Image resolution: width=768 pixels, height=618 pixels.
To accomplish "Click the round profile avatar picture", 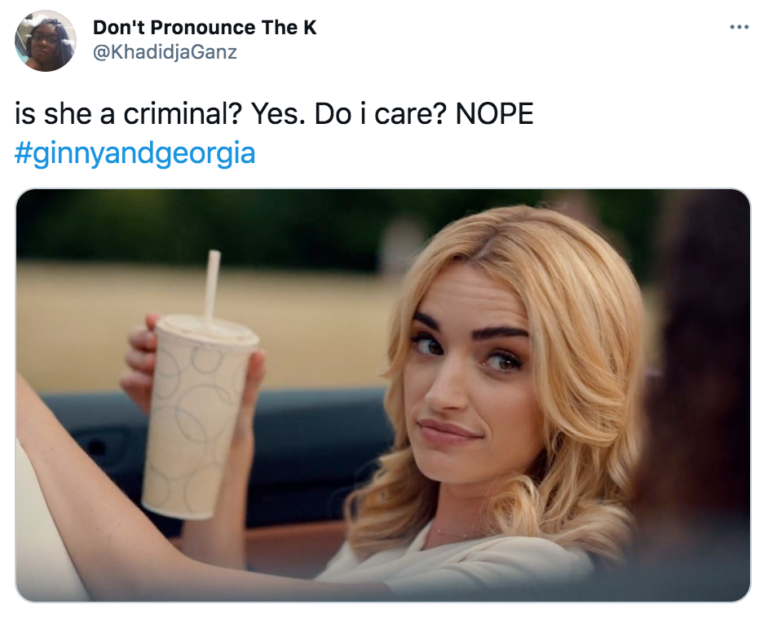I will coord(45,41).
